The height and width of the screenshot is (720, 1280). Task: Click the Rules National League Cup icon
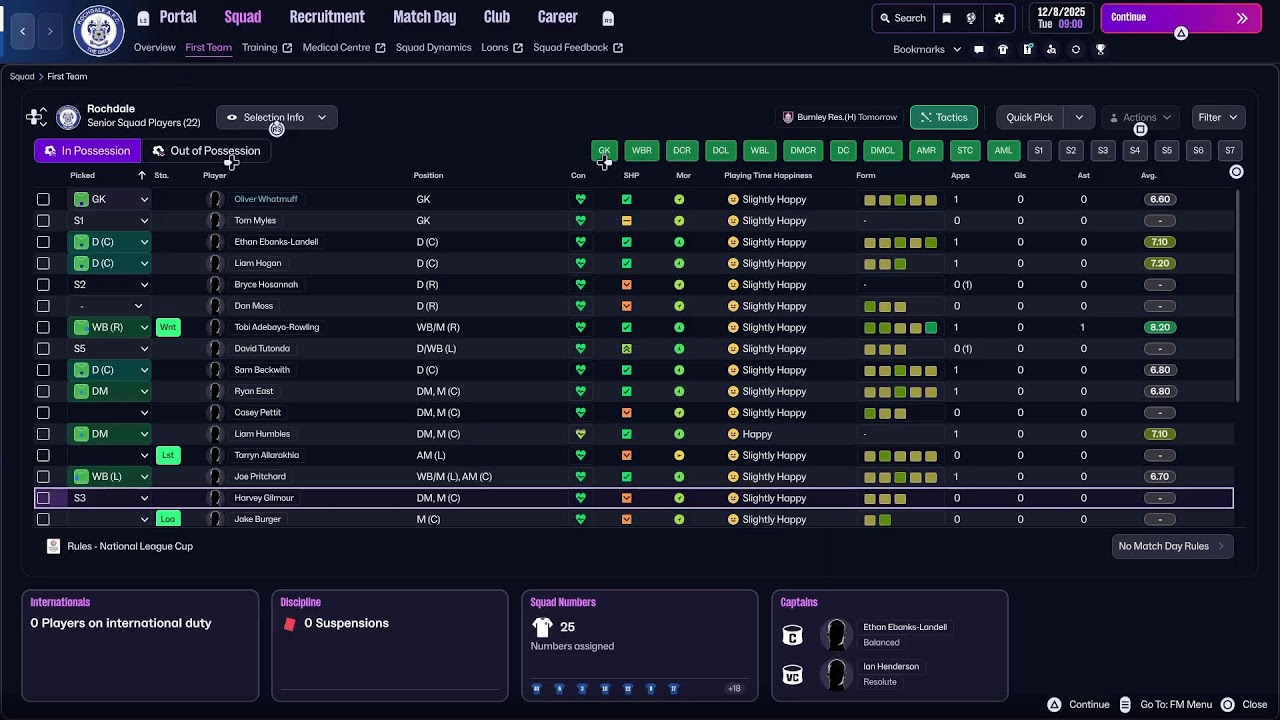coord(54,546)
